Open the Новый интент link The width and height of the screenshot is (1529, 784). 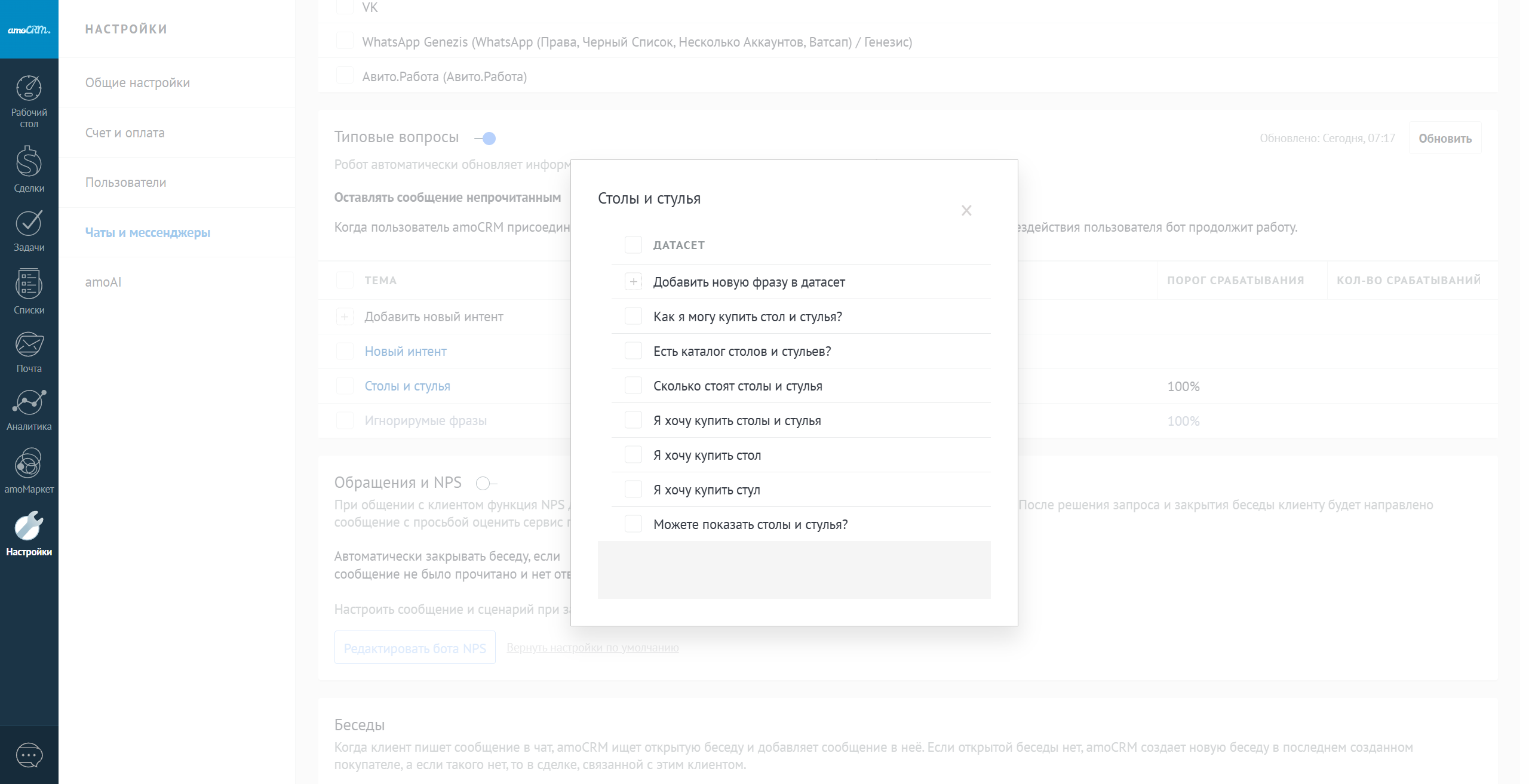(x=406, y=352)
